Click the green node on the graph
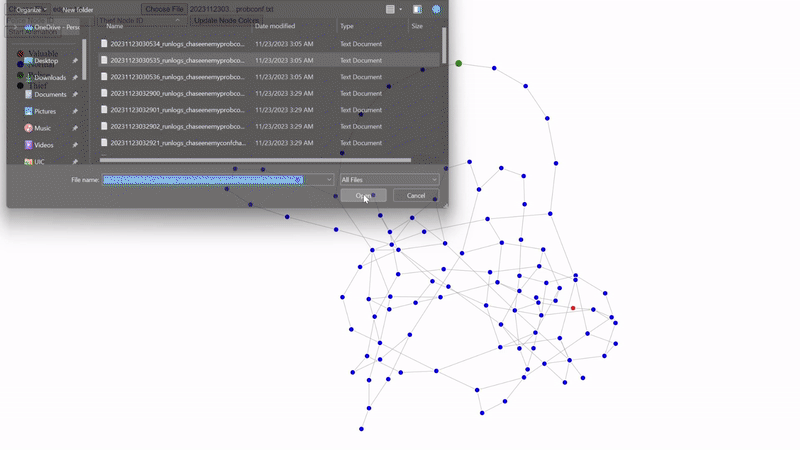 click(x=459, y=64)
